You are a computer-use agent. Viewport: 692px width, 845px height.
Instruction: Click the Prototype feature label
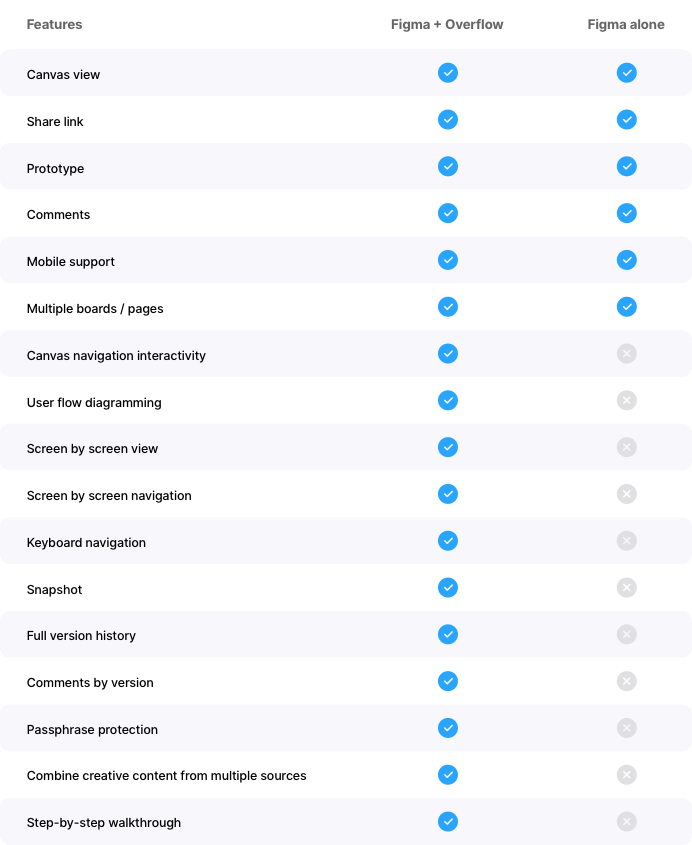(56, 169)
